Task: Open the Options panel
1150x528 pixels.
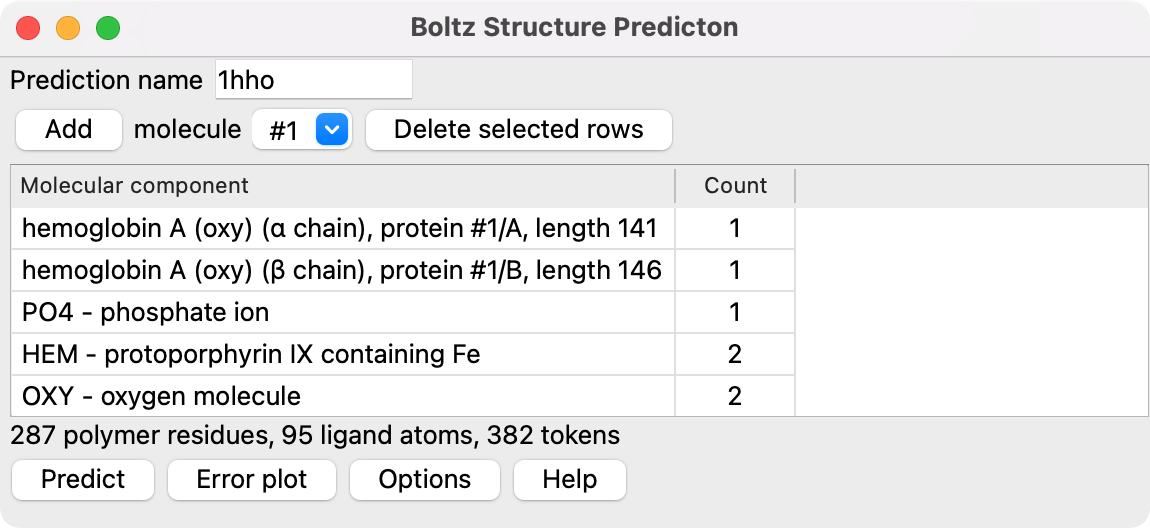Action: [x=424, y=480]
